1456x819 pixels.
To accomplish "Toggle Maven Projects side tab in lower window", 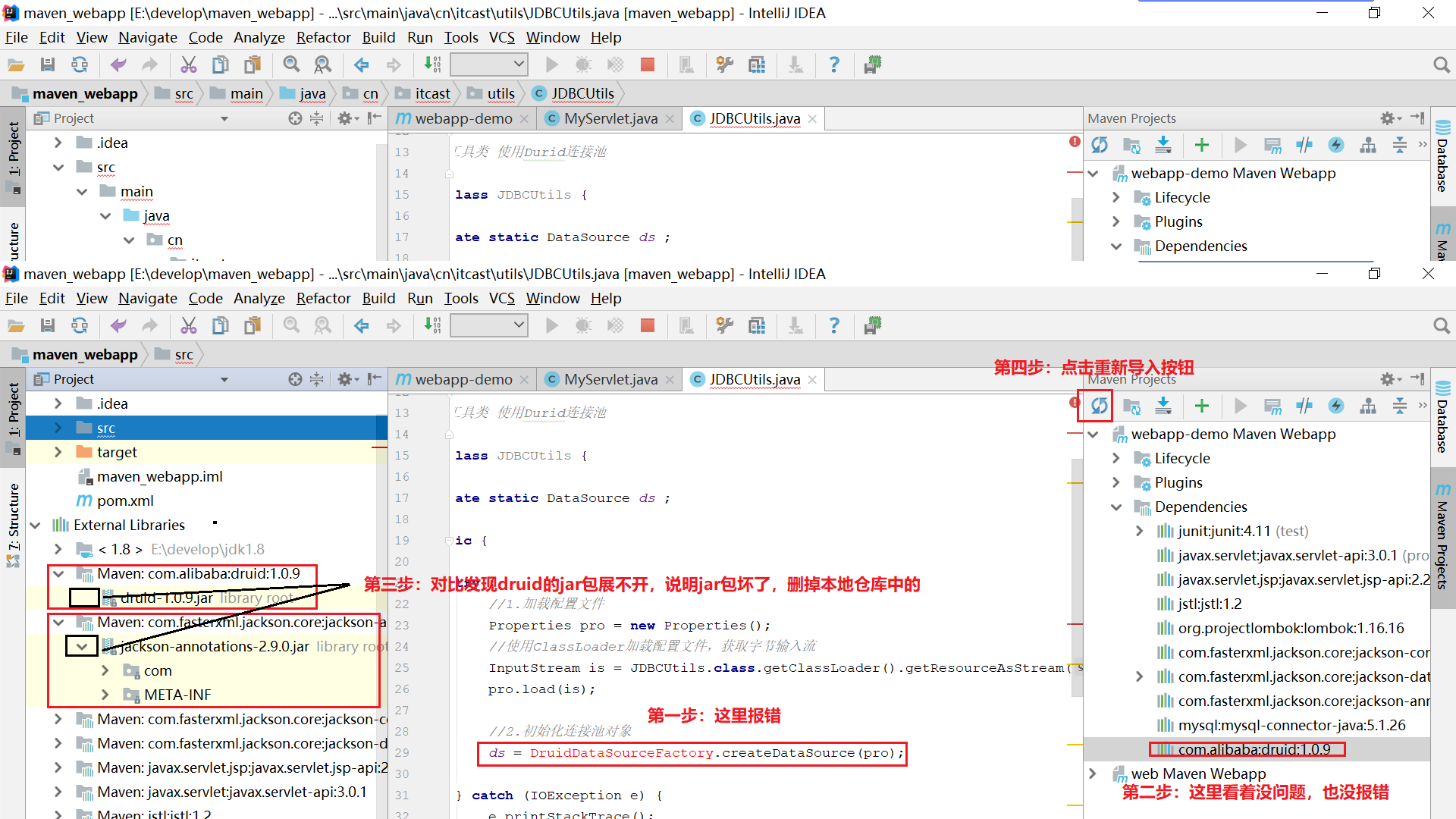I will tap(1442, 538).
